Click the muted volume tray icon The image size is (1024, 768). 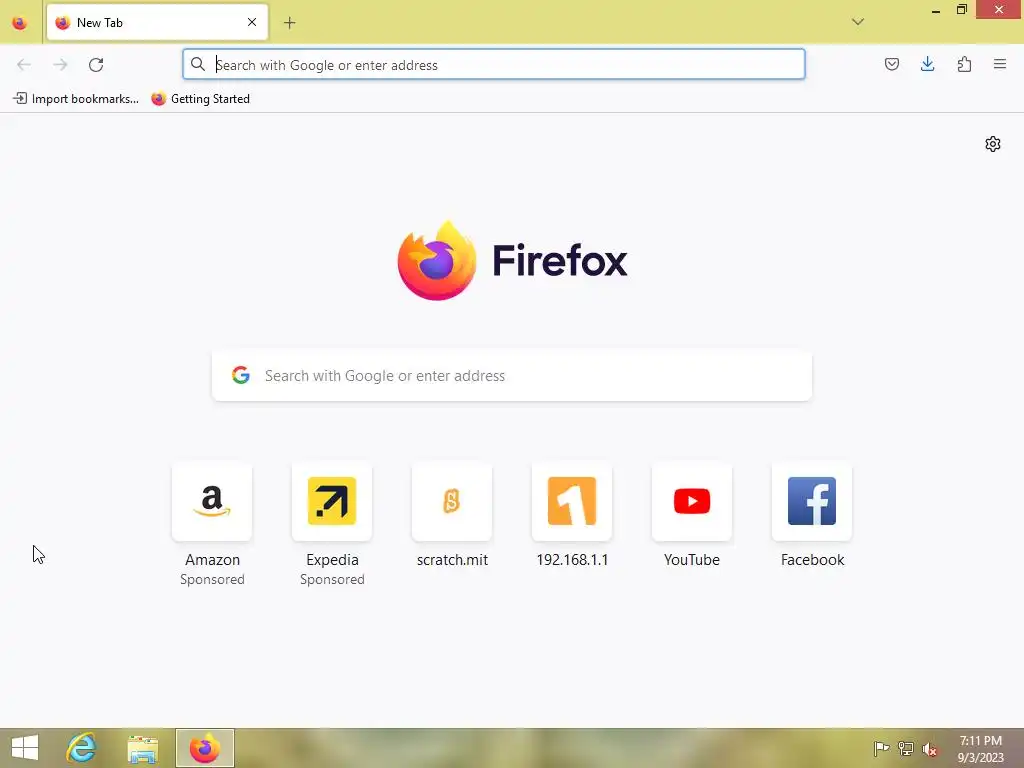click(x=930, y=749)
